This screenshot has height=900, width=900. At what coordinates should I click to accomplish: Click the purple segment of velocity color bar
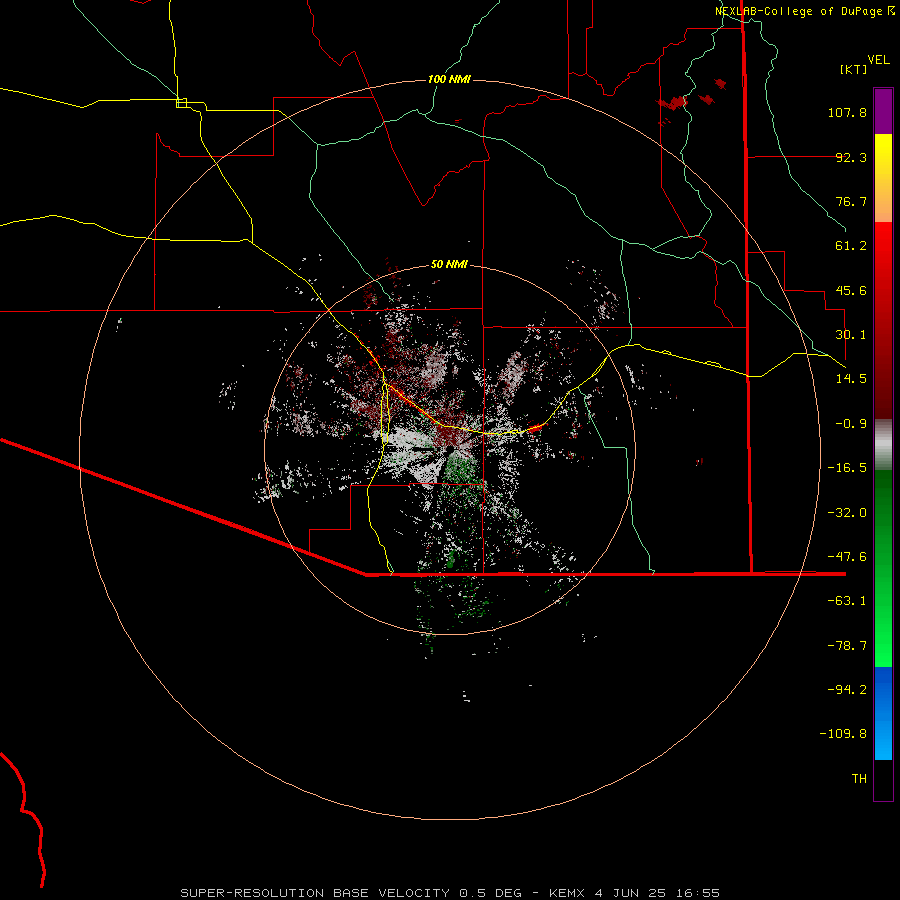coord(883,111)
